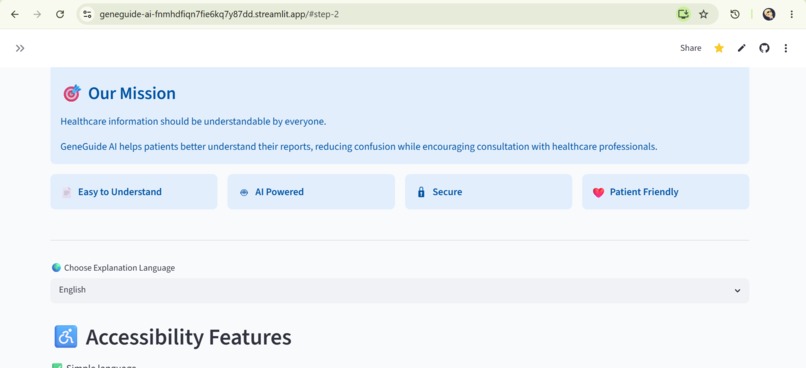Click the Patient Friendly card

click(x=665, y=192)
